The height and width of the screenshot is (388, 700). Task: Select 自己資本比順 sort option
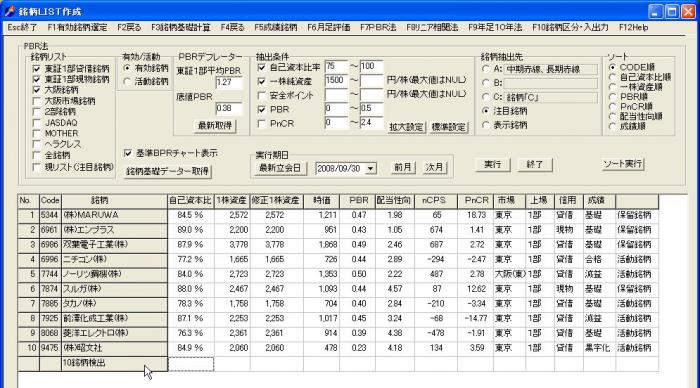[x=612, y=77]
